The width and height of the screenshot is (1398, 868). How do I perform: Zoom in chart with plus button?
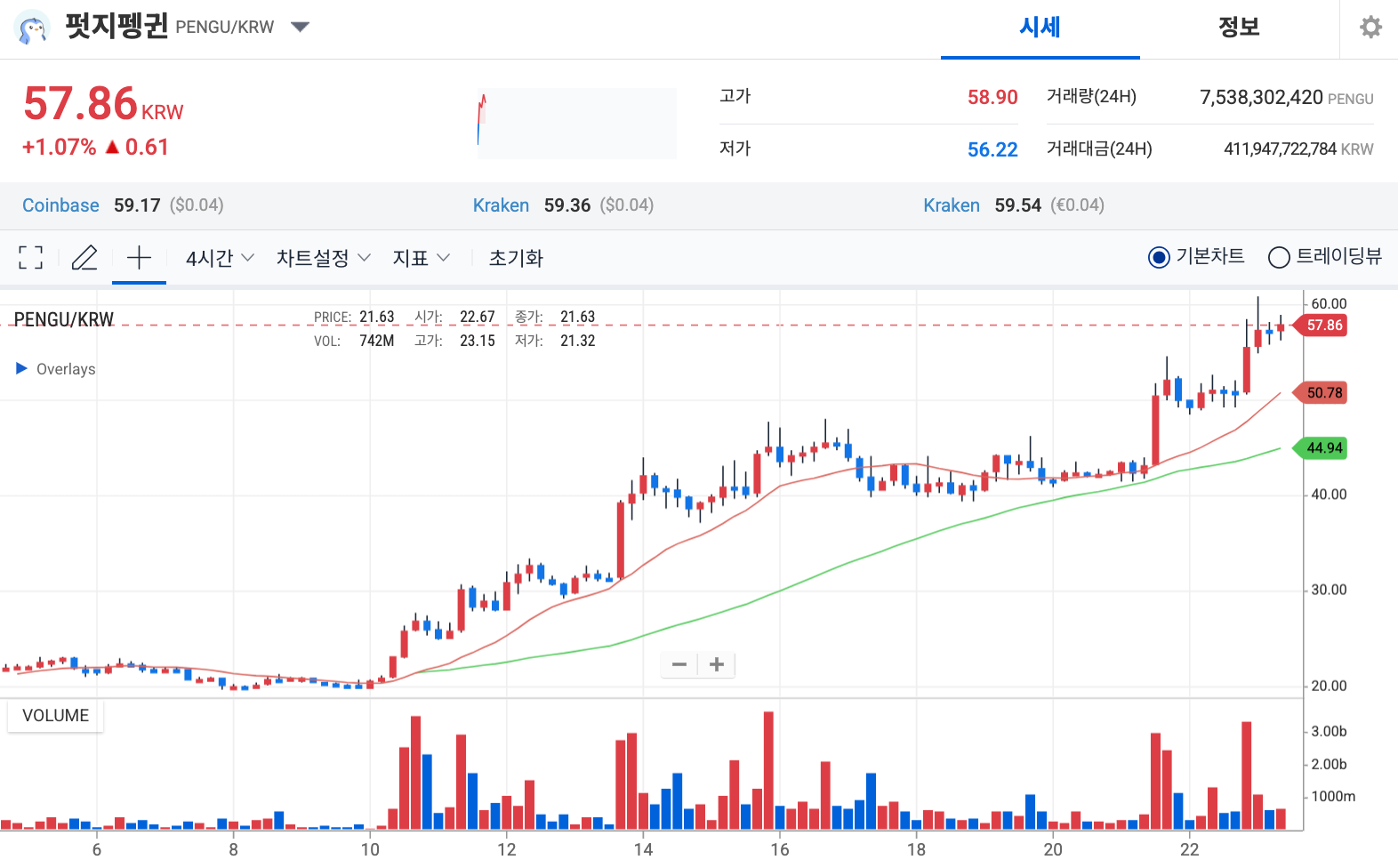click(x=717, y=664)
